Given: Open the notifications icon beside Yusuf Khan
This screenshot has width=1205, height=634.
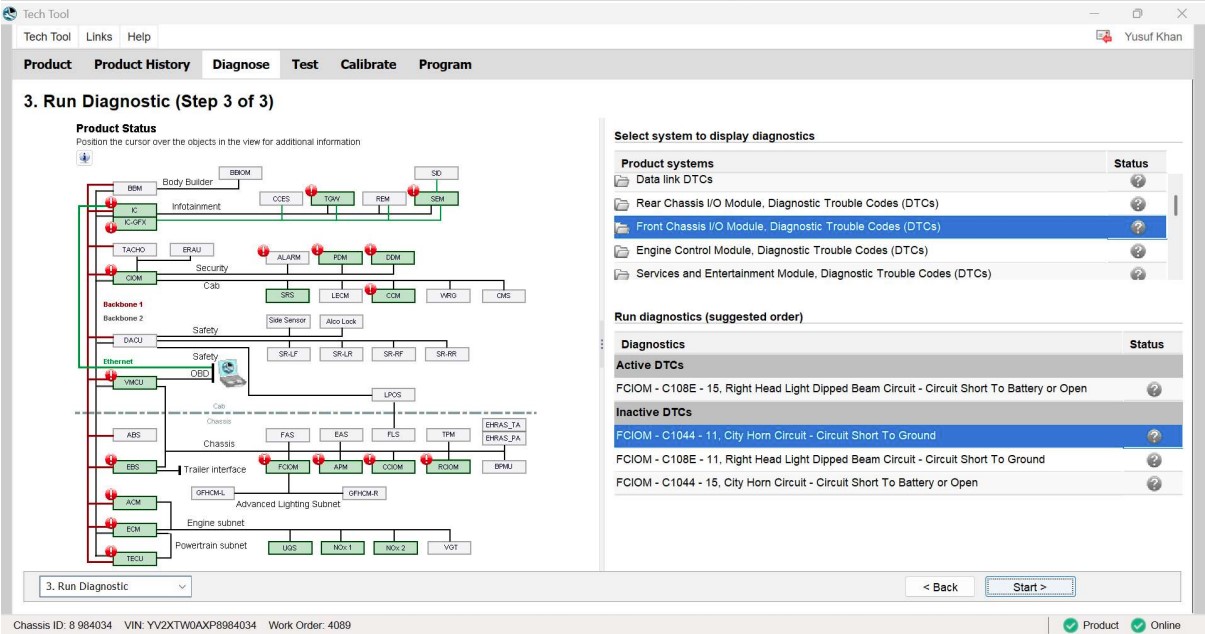Looking at the screenshot, I should pyautogui.click(x=1104, y=37).
